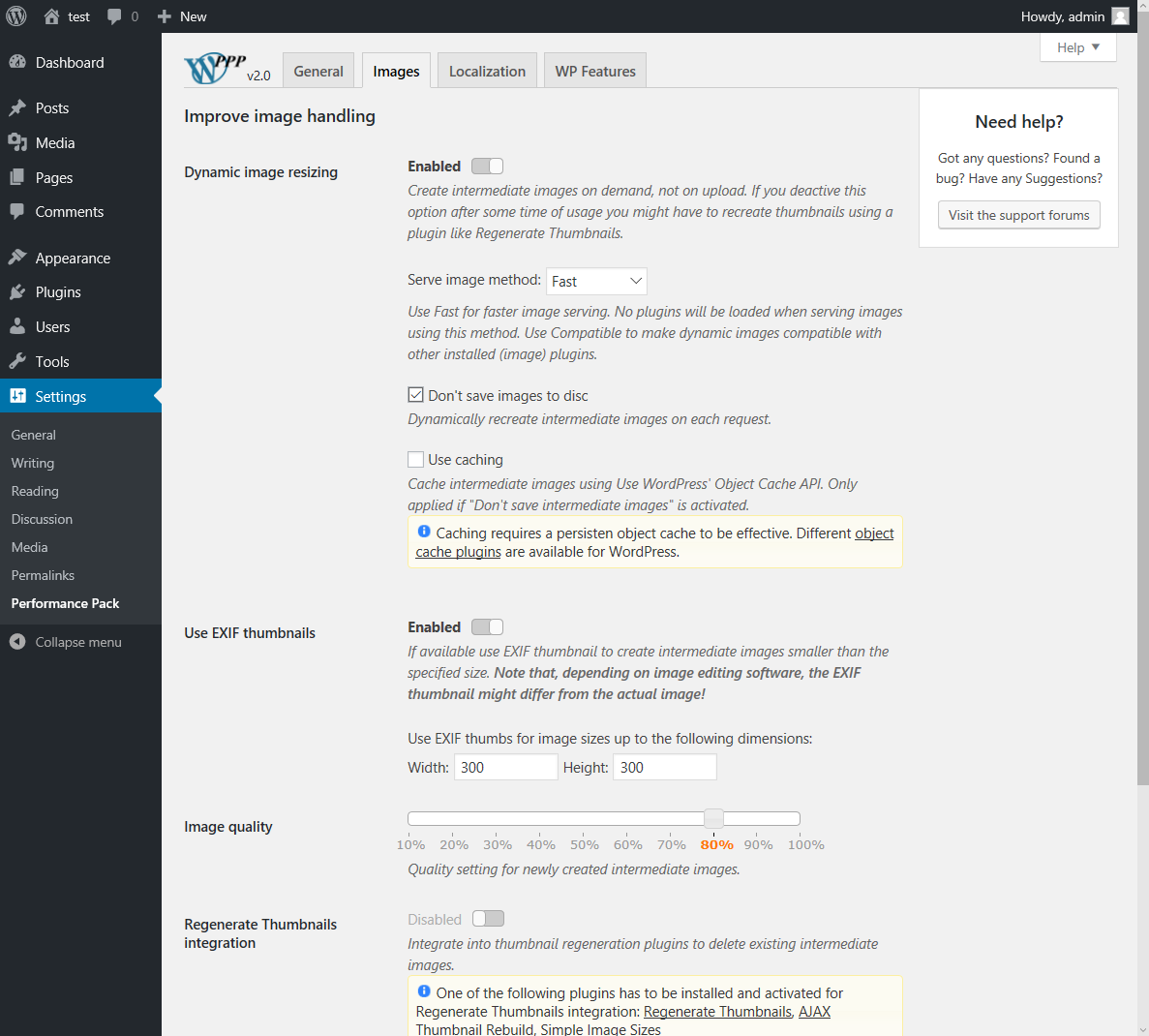1149x1036 pixels.
Task: Set image quality slider near 100%
Action: [798, 818]
